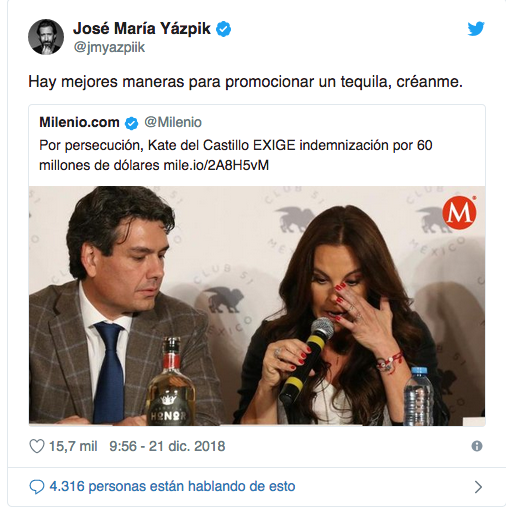Click the verified badge next to José María Yázpik
This screenshot has width=506, height=510.
coord(224,29)
